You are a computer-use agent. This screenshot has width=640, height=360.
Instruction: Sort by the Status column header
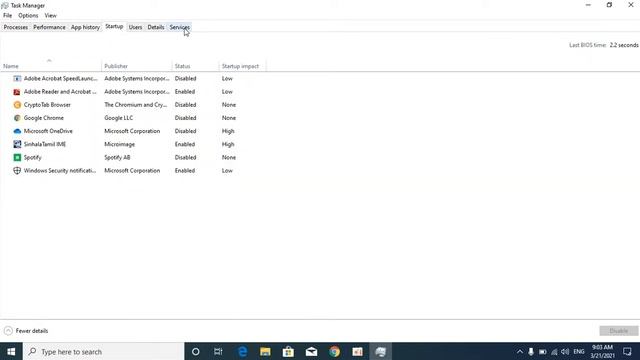pyautogui.click(x=196, y=66)
